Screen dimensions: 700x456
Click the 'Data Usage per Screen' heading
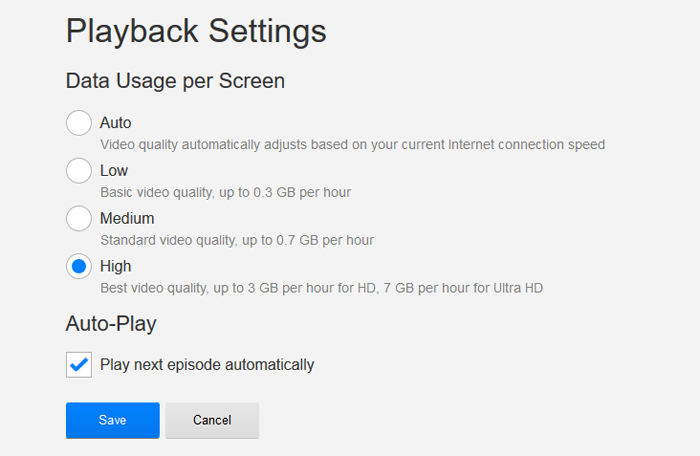(175, 81)
